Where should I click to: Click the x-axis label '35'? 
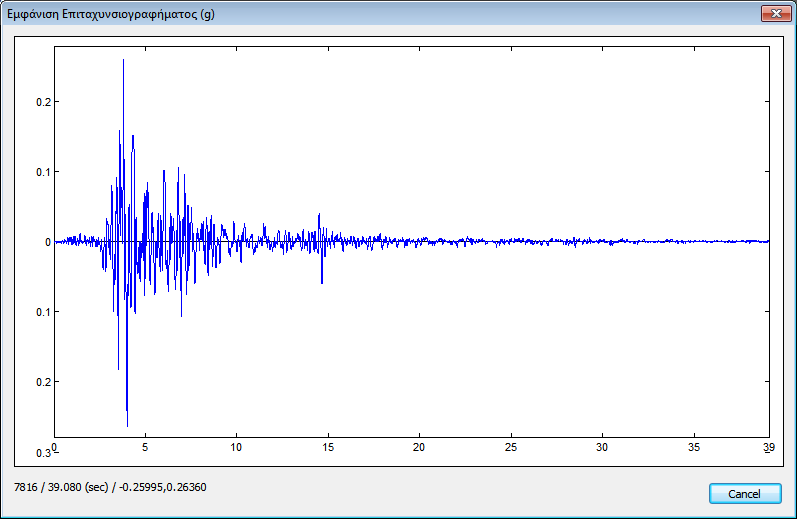pyautogui.click(x=694, y=447)
